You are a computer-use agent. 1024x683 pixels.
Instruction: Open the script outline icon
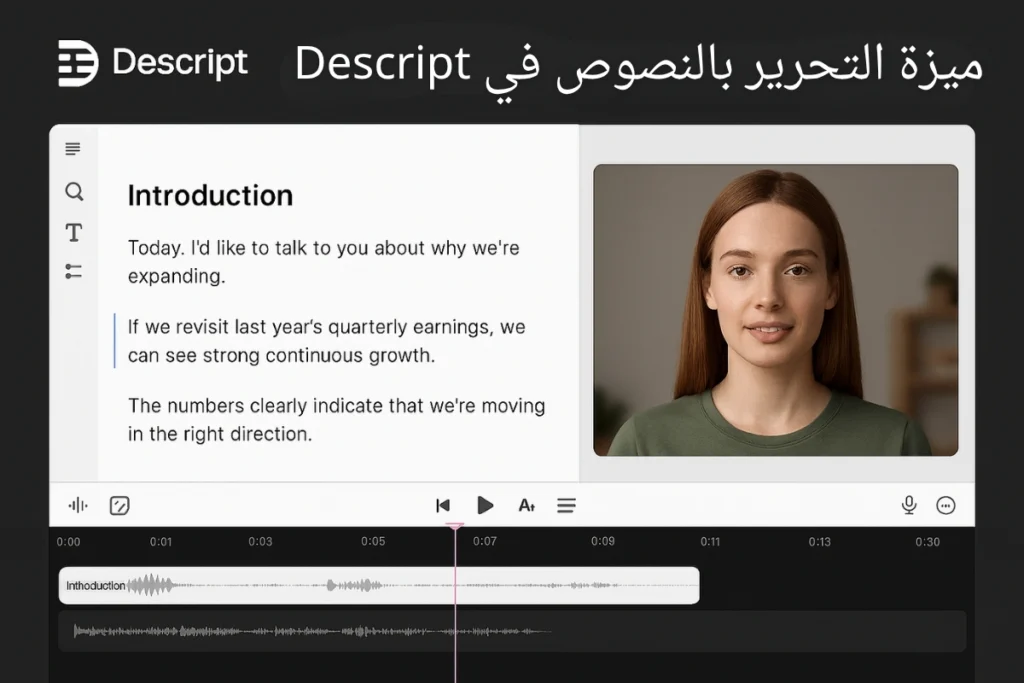[x=74, y=148]
